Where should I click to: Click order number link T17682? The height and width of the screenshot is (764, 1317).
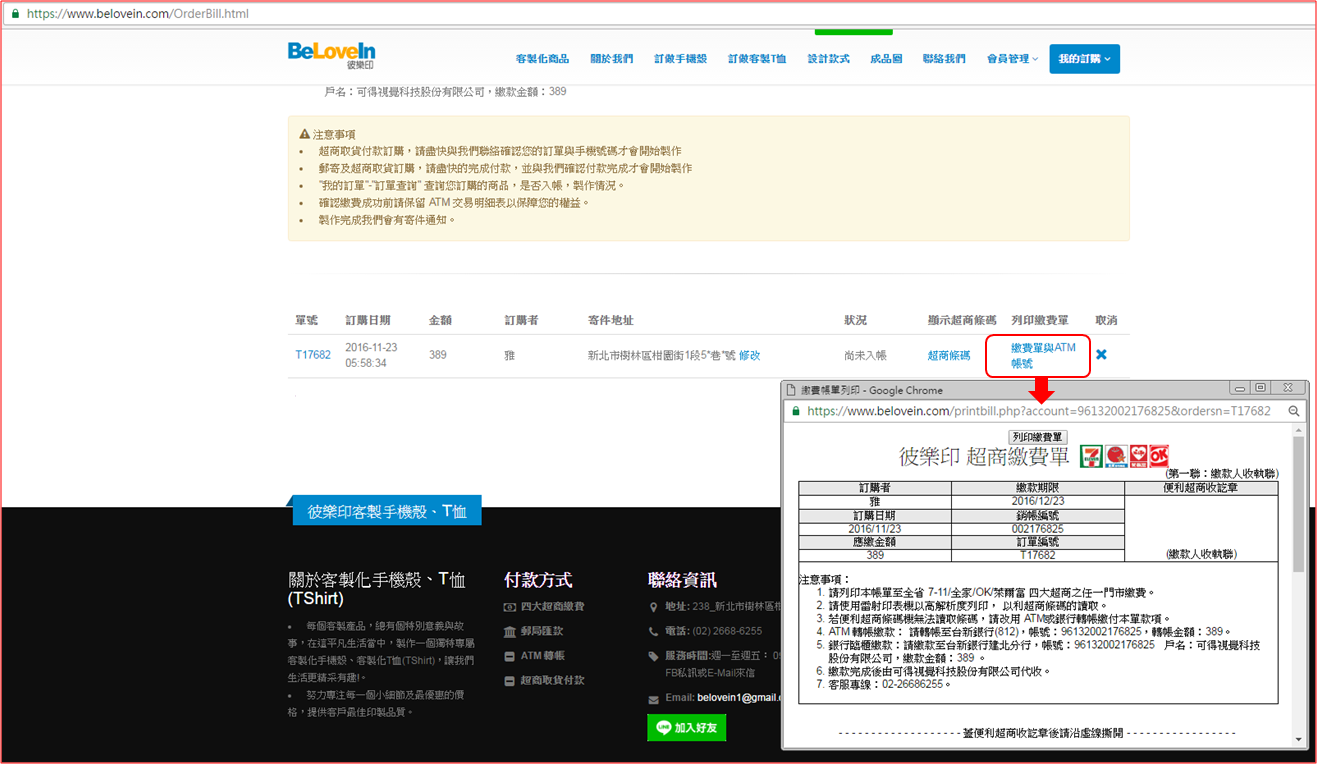313,355
